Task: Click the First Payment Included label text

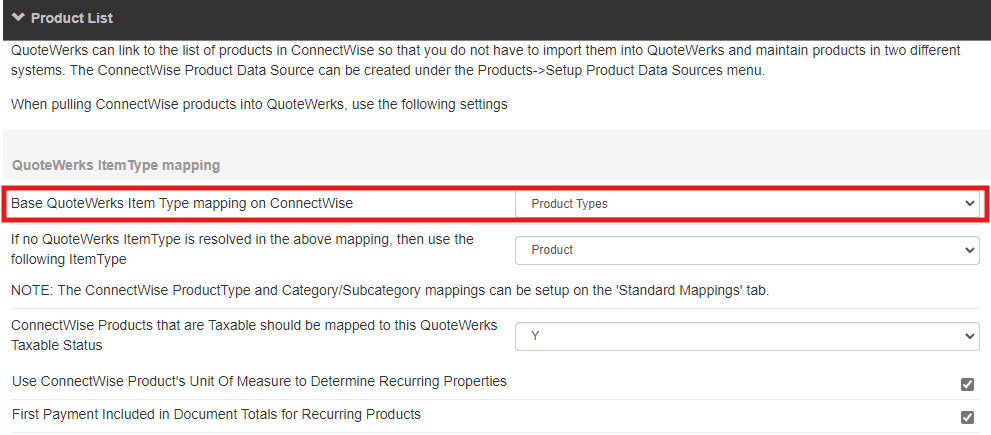Action: pyautogui.click(x=216, y=414)
